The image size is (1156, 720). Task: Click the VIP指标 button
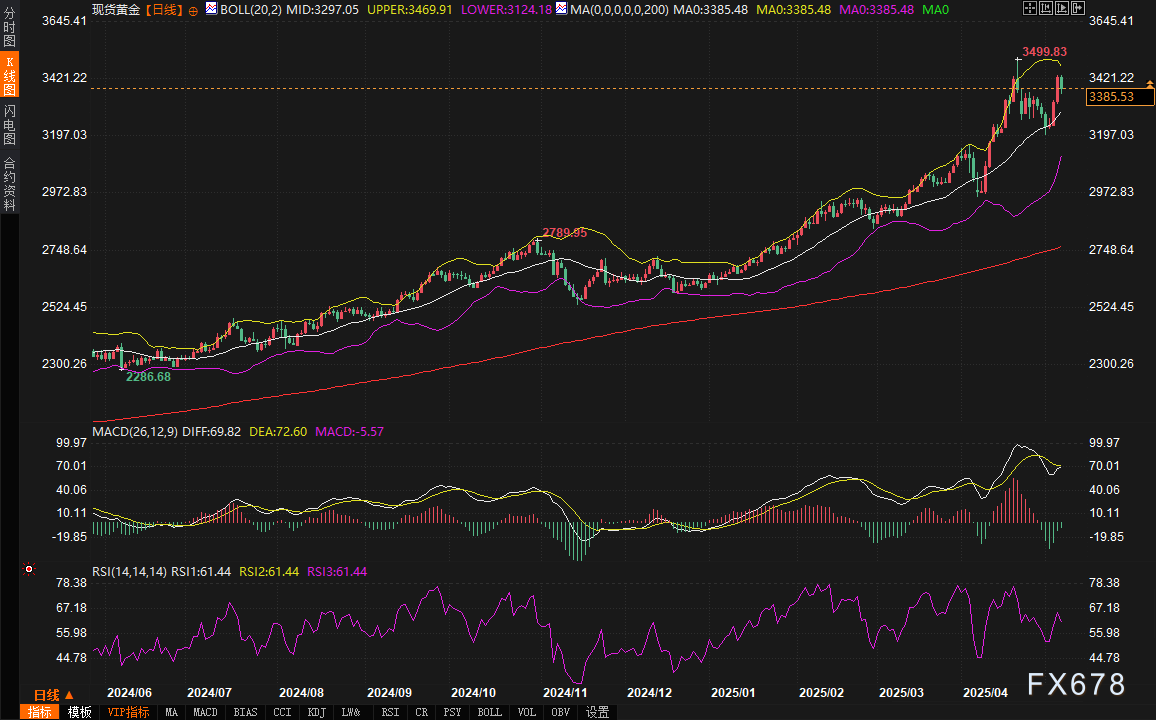128,712
